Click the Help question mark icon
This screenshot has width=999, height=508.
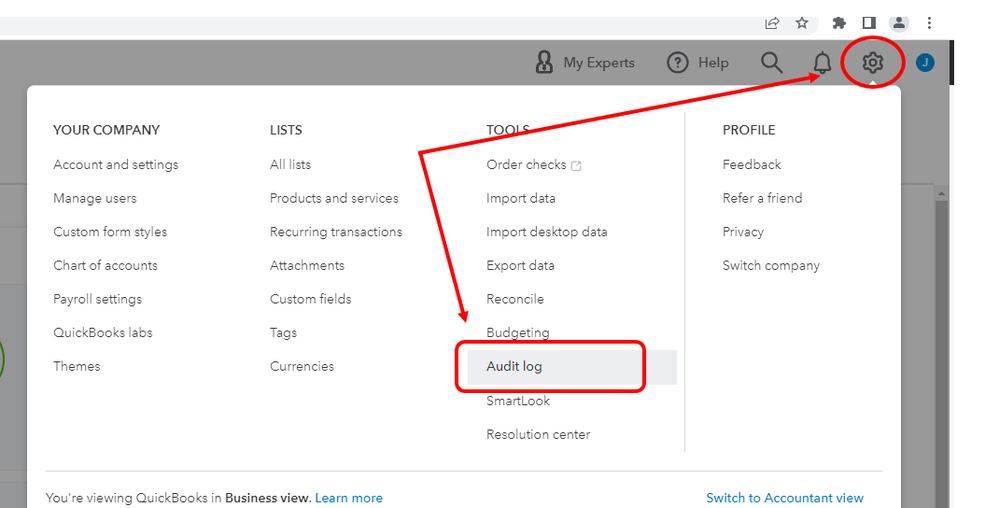click(678, 63)
